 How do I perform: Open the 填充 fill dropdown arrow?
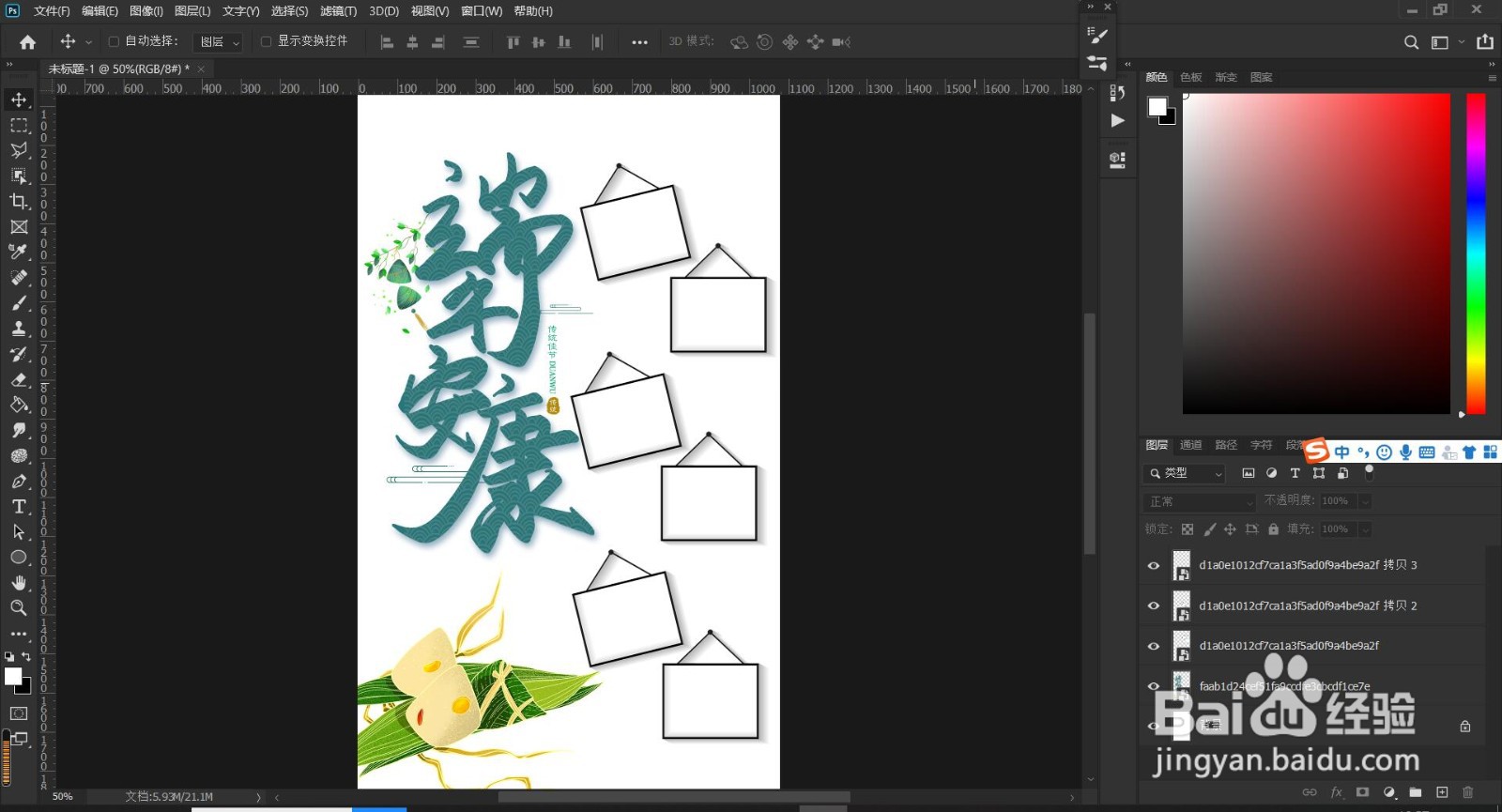tap(1365, 529)
